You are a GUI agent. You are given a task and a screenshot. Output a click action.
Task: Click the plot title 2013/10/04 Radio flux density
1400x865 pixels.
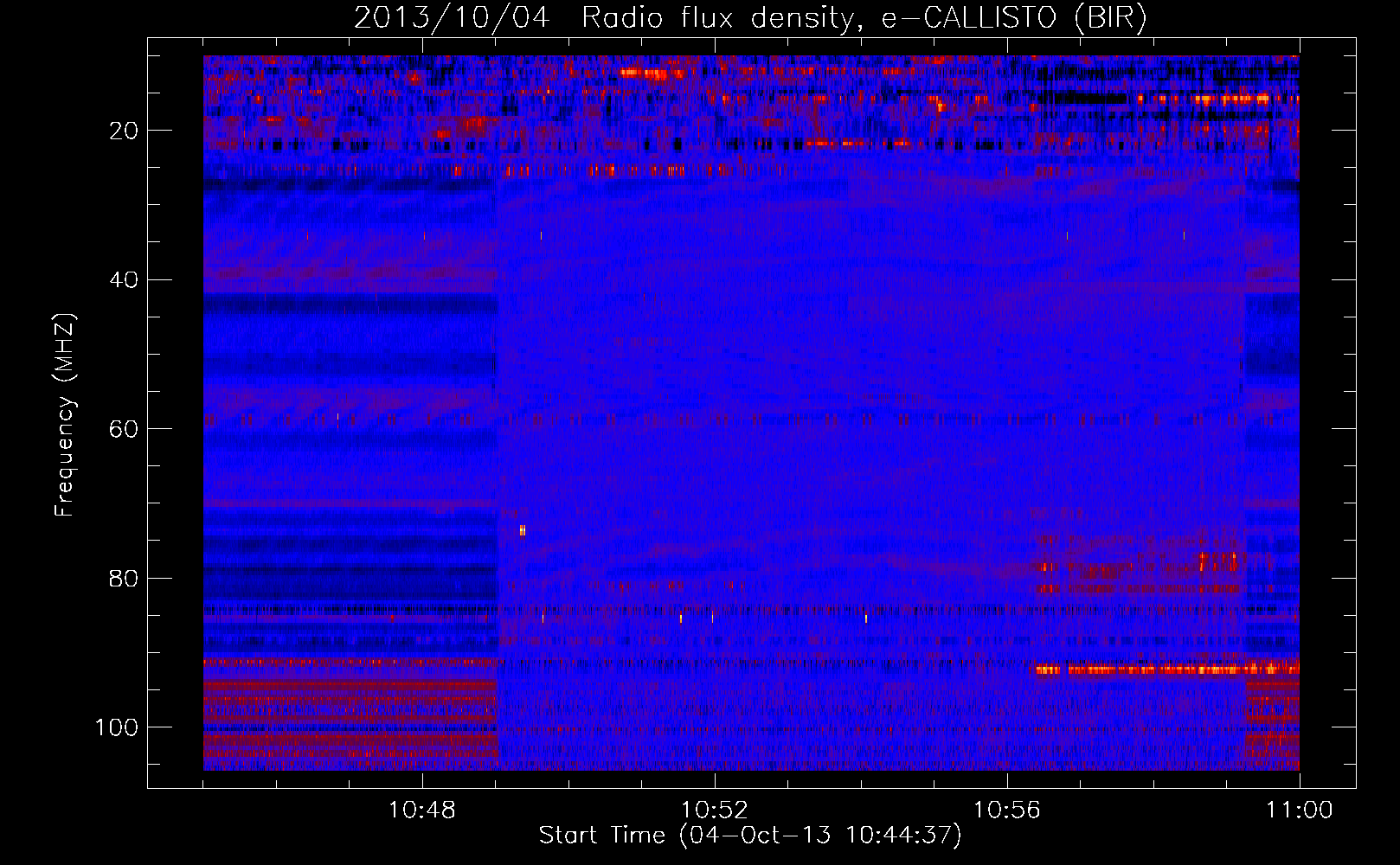[750, 17]
